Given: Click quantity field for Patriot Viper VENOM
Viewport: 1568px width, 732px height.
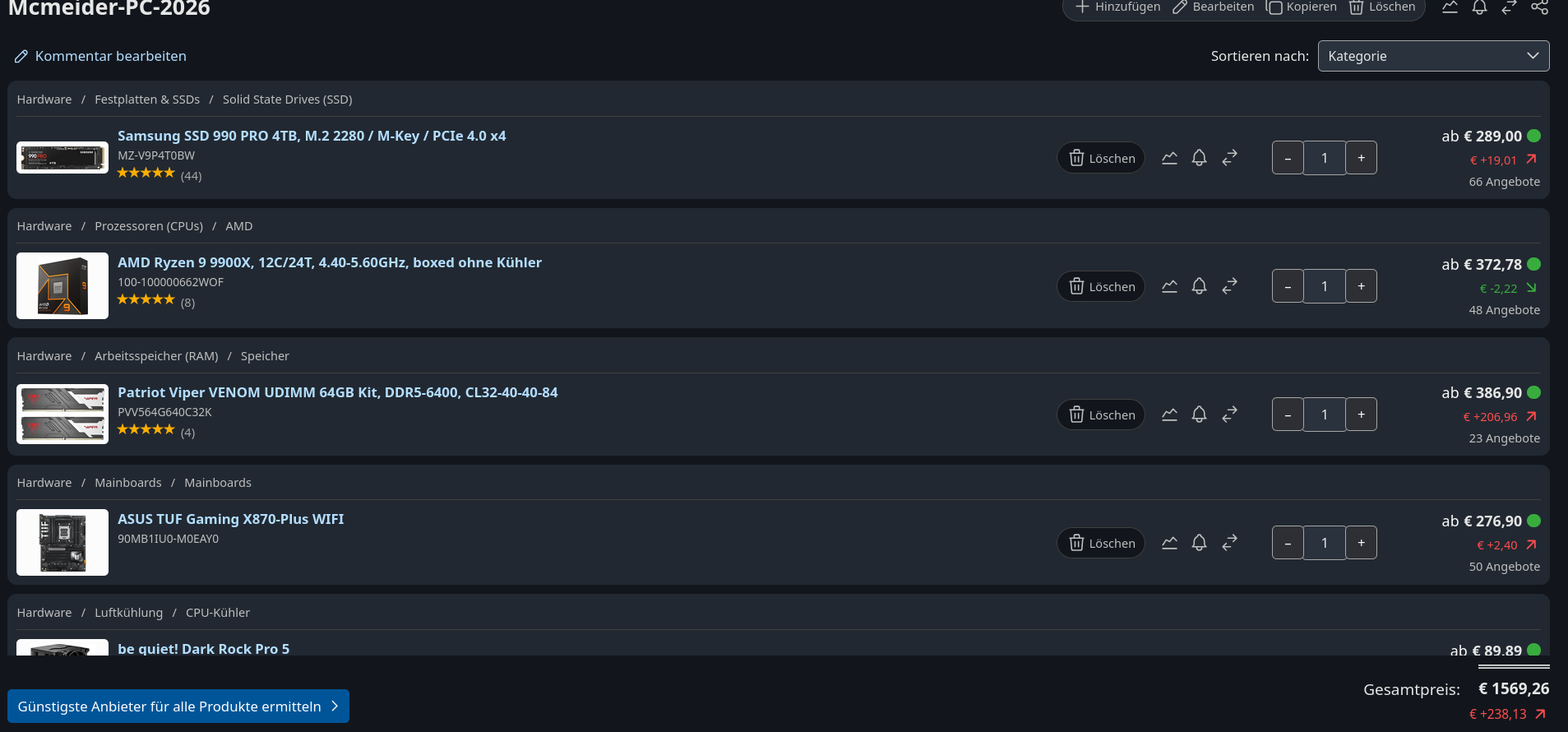Looking at the screenshot, I should pyautogui.click(x=1325, y=415).
